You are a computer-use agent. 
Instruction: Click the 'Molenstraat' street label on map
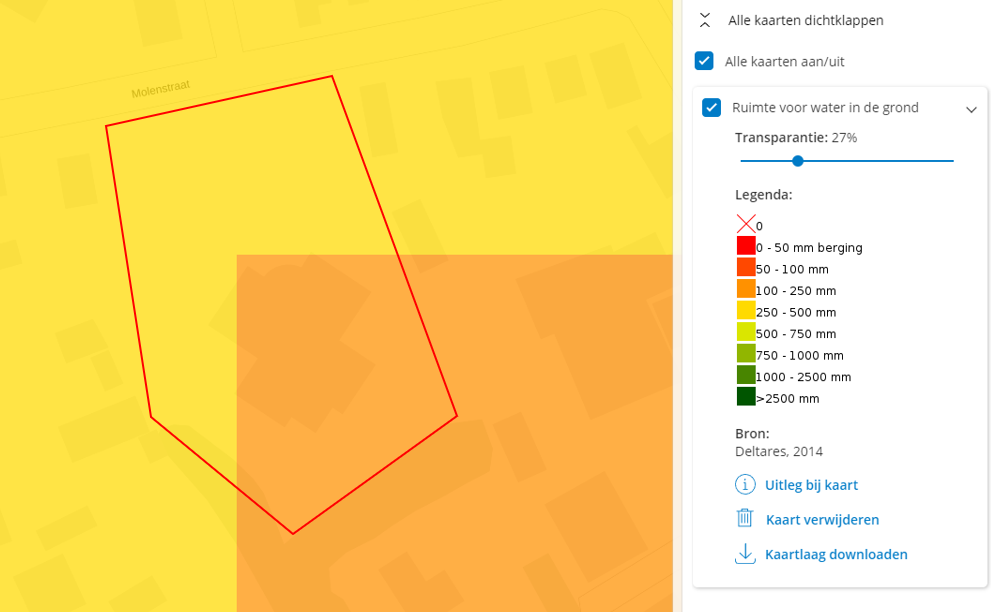click(x=161, y=89)
